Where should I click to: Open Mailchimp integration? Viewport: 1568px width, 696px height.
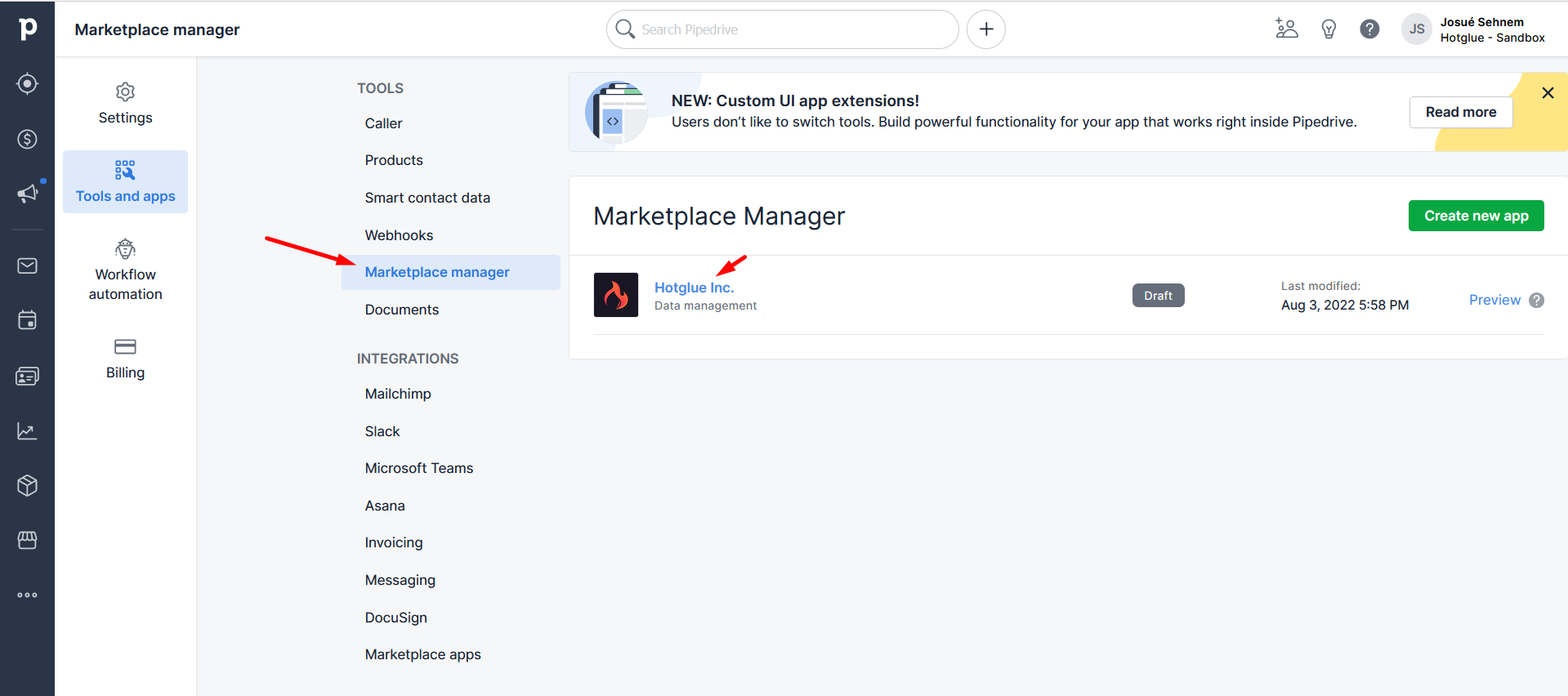tap(398, 394)
